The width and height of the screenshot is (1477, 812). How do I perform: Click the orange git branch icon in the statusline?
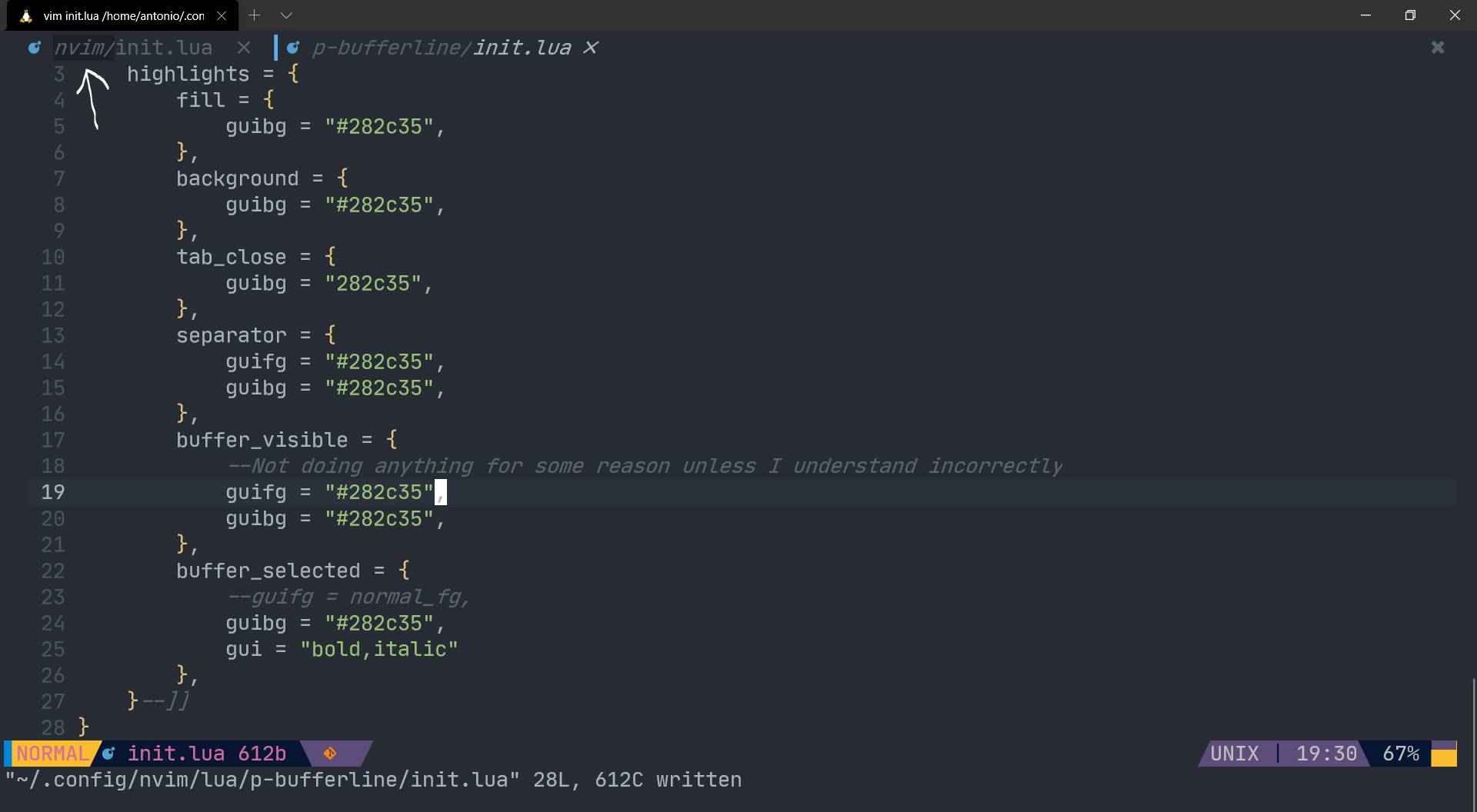click(330, 754)
